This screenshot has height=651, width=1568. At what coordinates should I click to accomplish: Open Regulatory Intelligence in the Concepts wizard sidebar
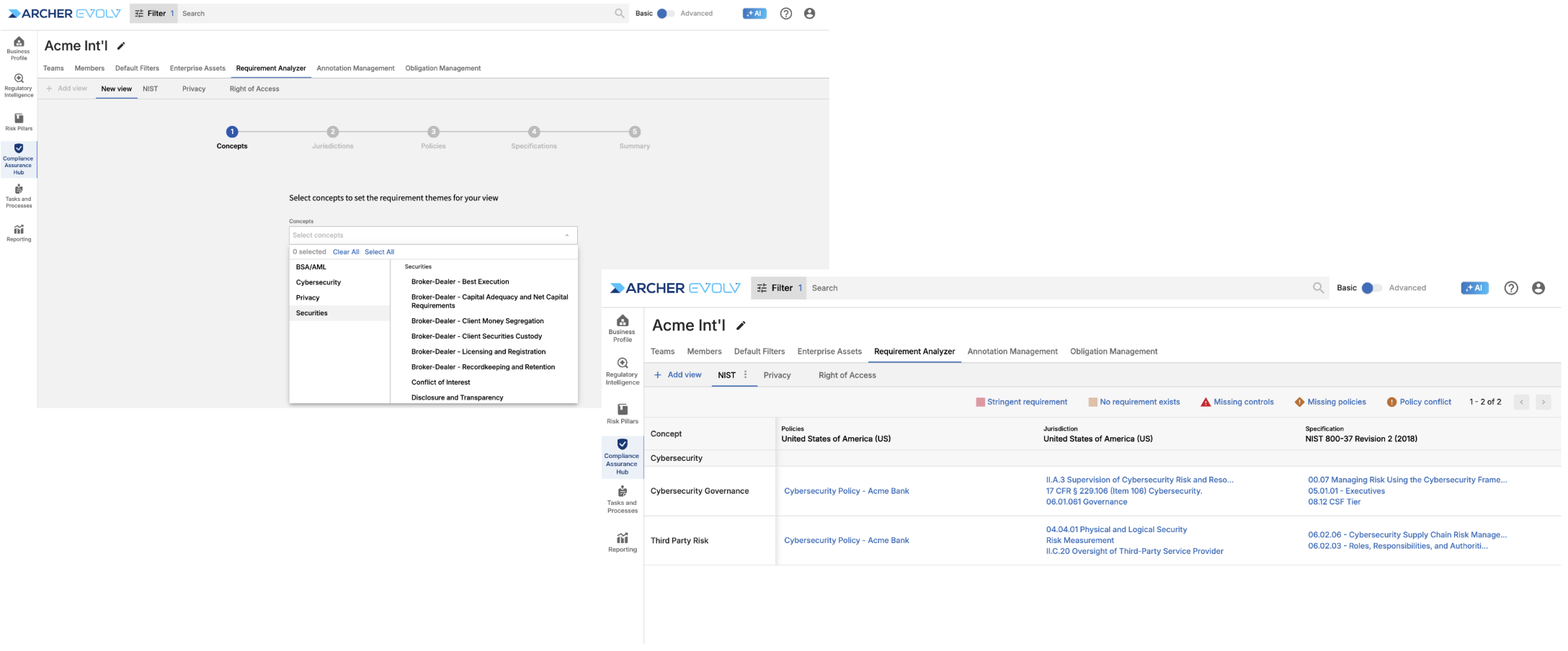(19, 85)
